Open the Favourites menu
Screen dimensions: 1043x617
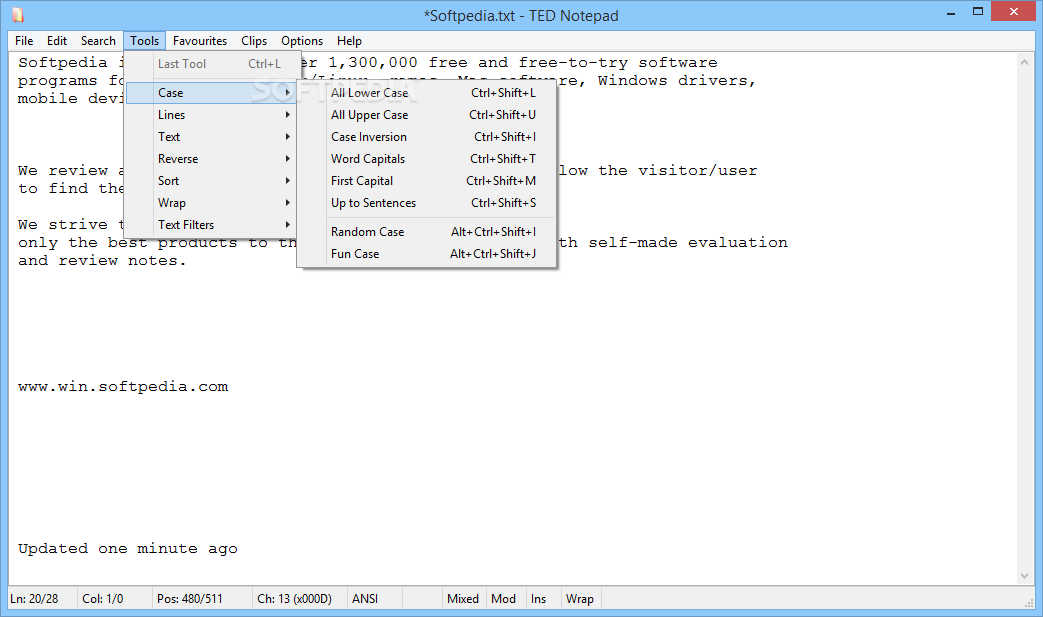coord(200,41)
